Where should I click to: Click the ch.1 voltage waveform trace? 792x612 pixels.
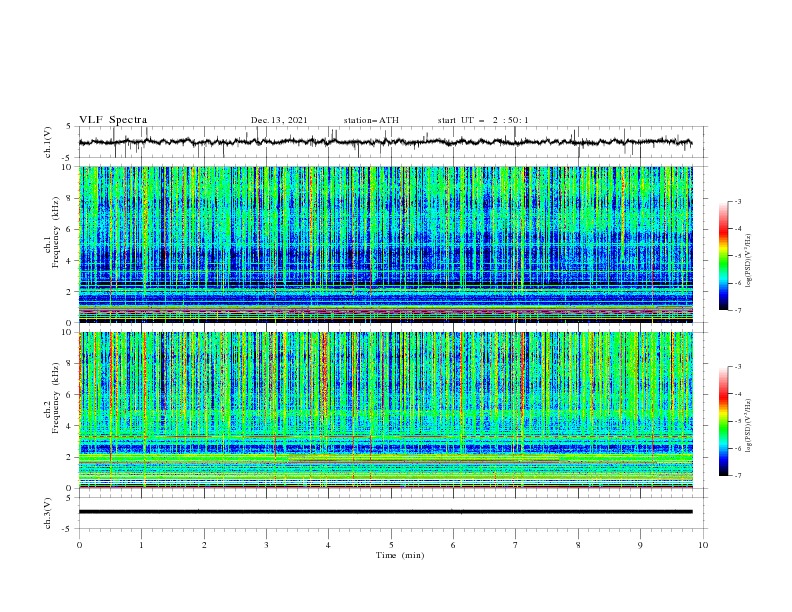click(x=385, y=142)
